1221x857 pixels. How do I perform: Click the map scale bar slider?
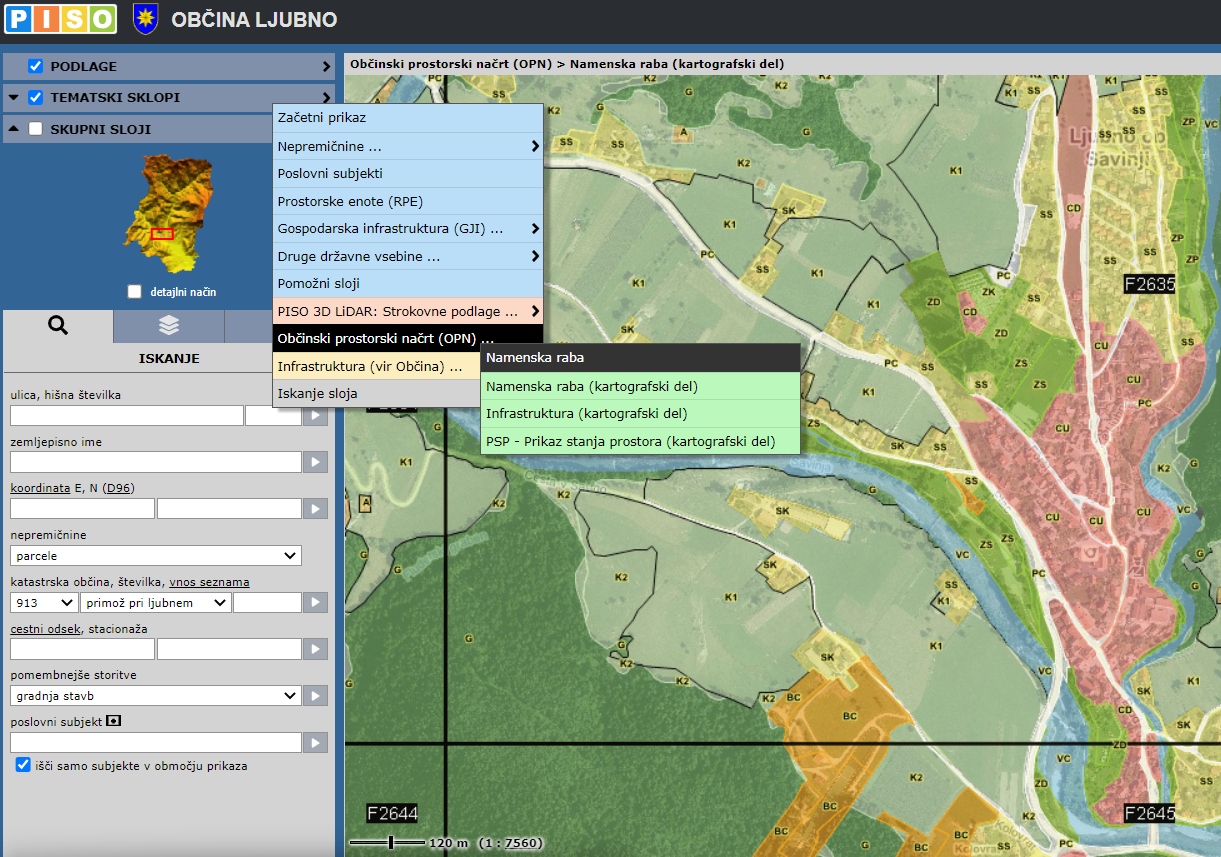tap(390, 843)
